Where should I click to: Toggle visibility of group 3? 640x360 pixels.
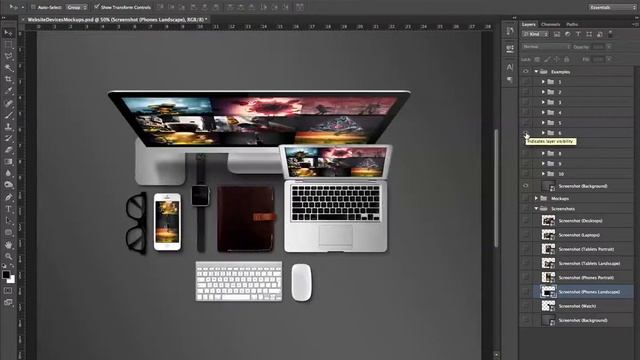pos(526,102)
